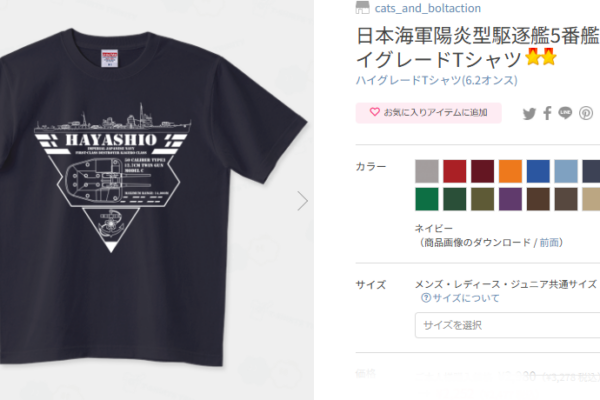The height and width of the screenshot is (400, 600).
Task: Share product on Facebook
Action: coord(548,113)
